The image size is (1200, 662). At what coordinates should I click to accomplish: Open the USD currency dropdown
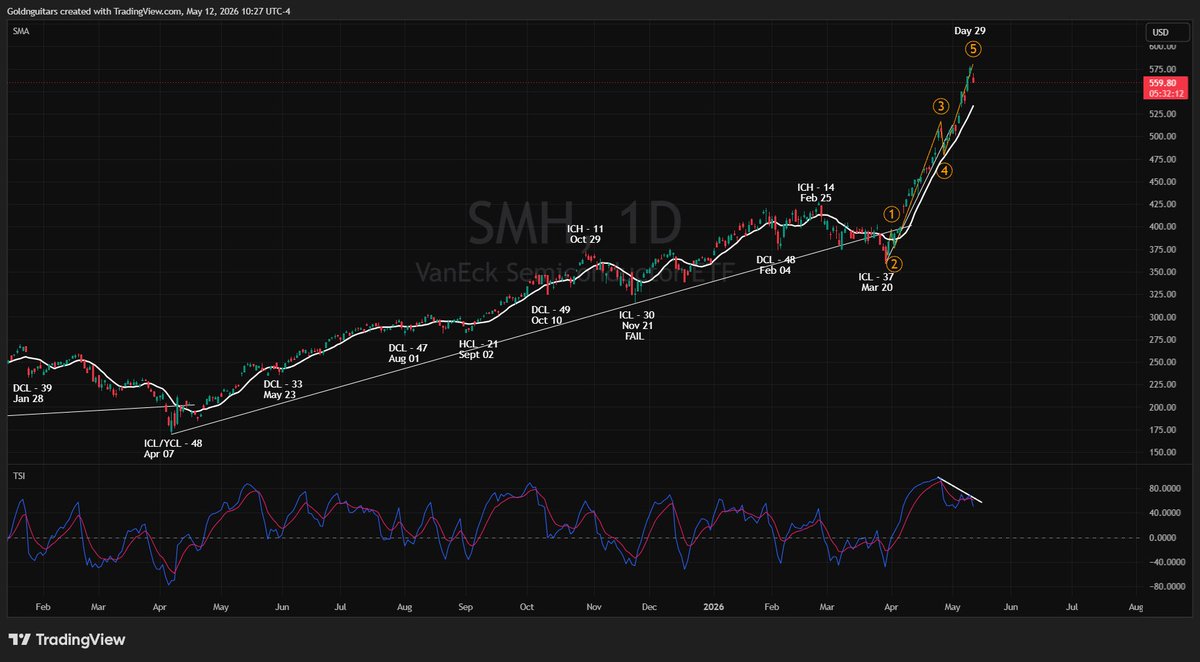tap(1166, 32)
